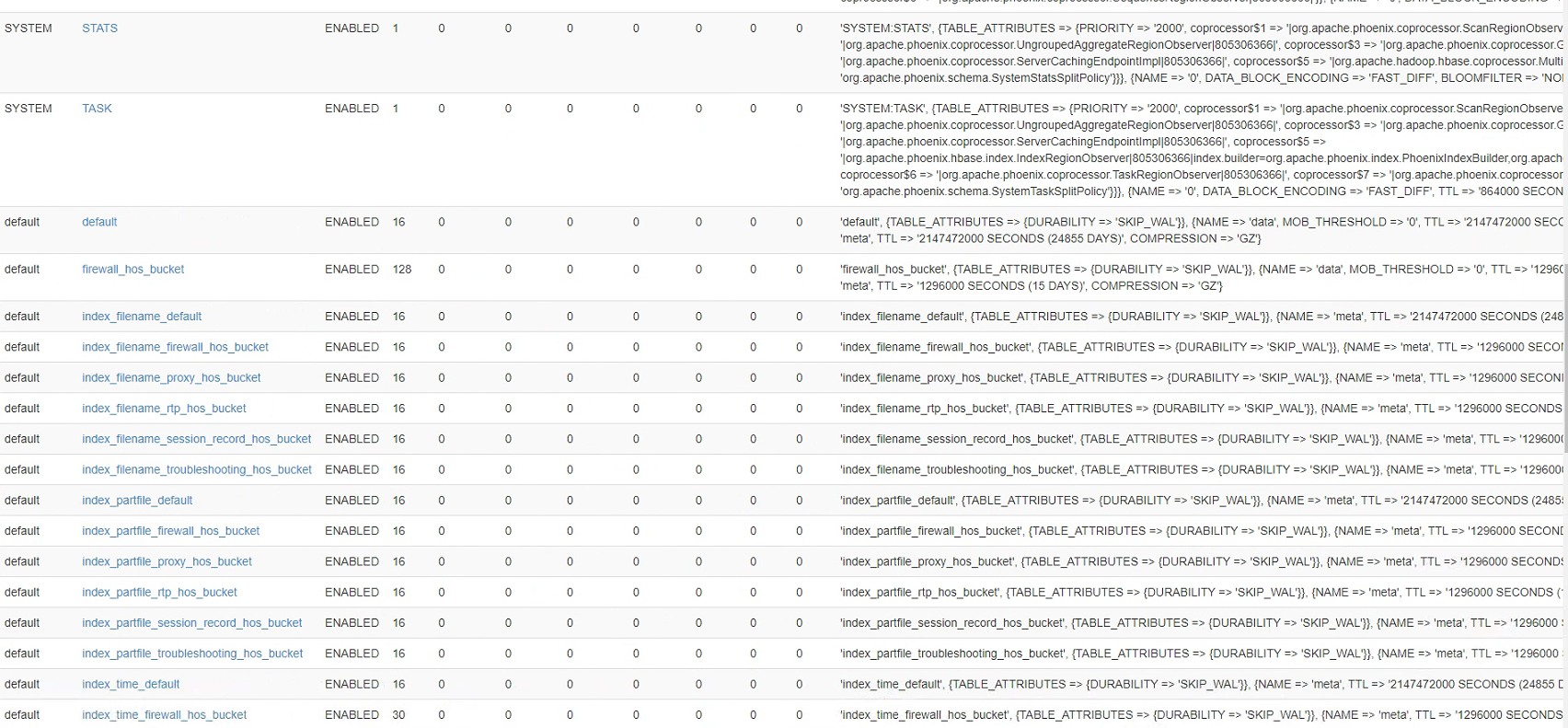Select index_filename_firewall_hos_bucket link
The image size is (1568, 728).
[175, 347]
